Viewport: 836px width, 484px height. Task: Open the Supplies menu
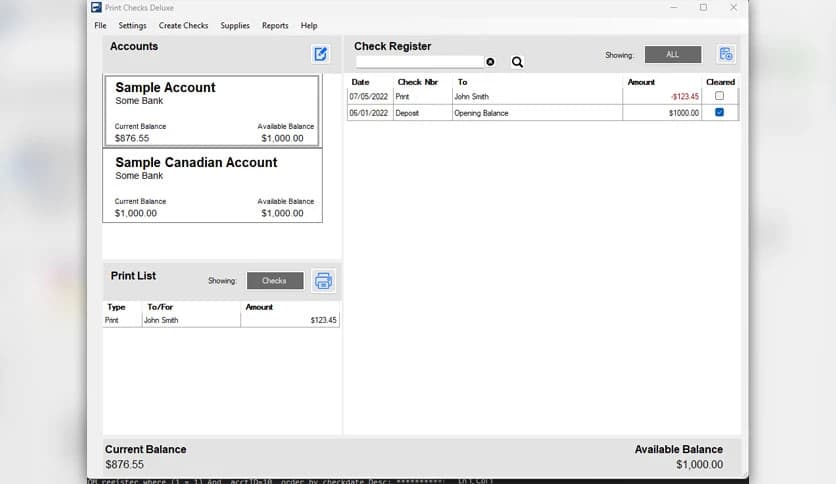click(235, 26)
